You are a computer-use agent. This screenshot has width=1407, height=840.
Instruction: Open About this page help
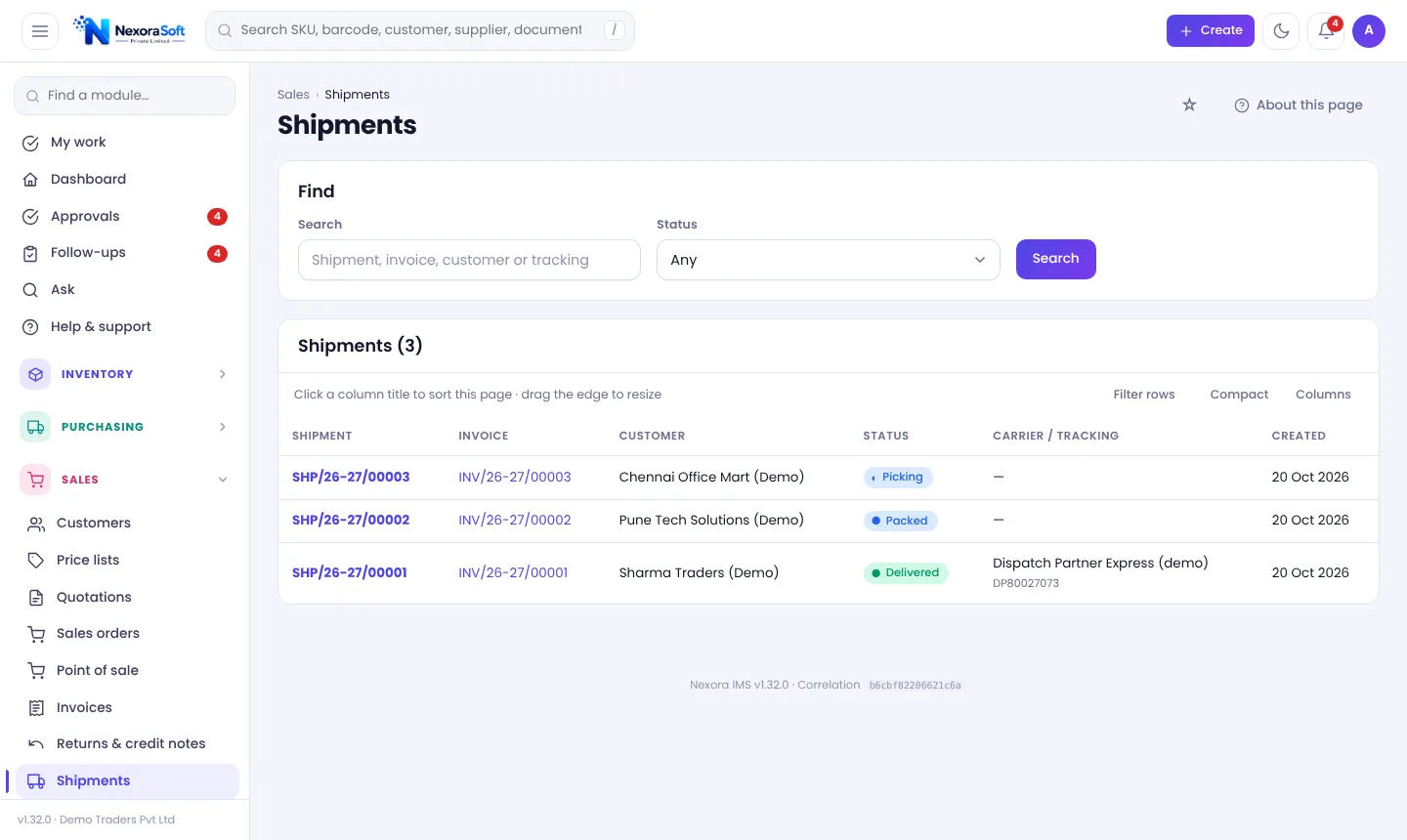(x=1299, y=105)
